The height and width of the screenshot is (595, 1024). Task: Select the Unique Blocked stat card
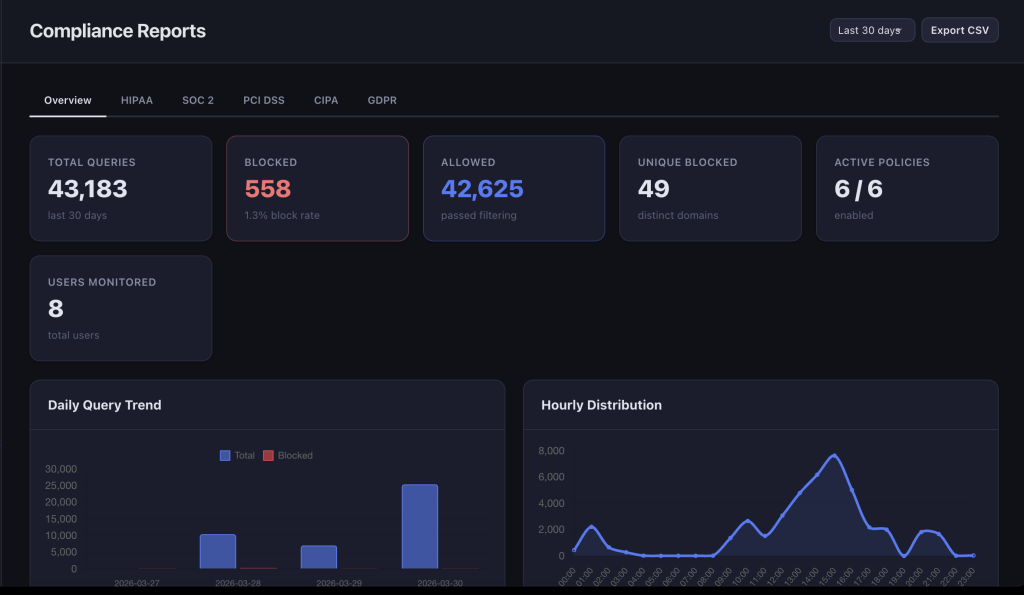(x=710, y=188)
